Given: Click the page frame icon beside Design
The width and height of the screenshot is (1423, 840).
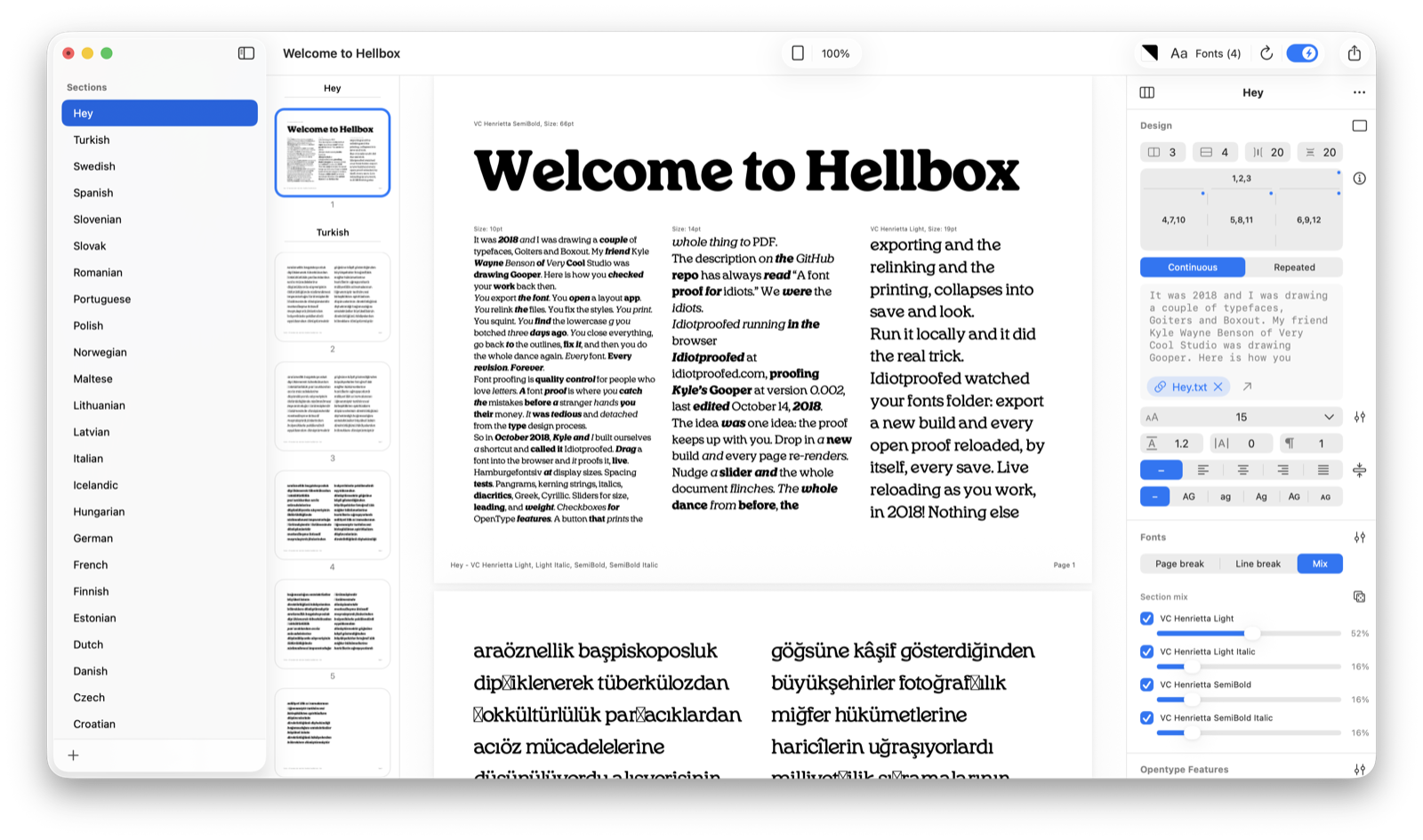Looking at the screenshot, I should pyautogui.click(x=1359, y=125).
